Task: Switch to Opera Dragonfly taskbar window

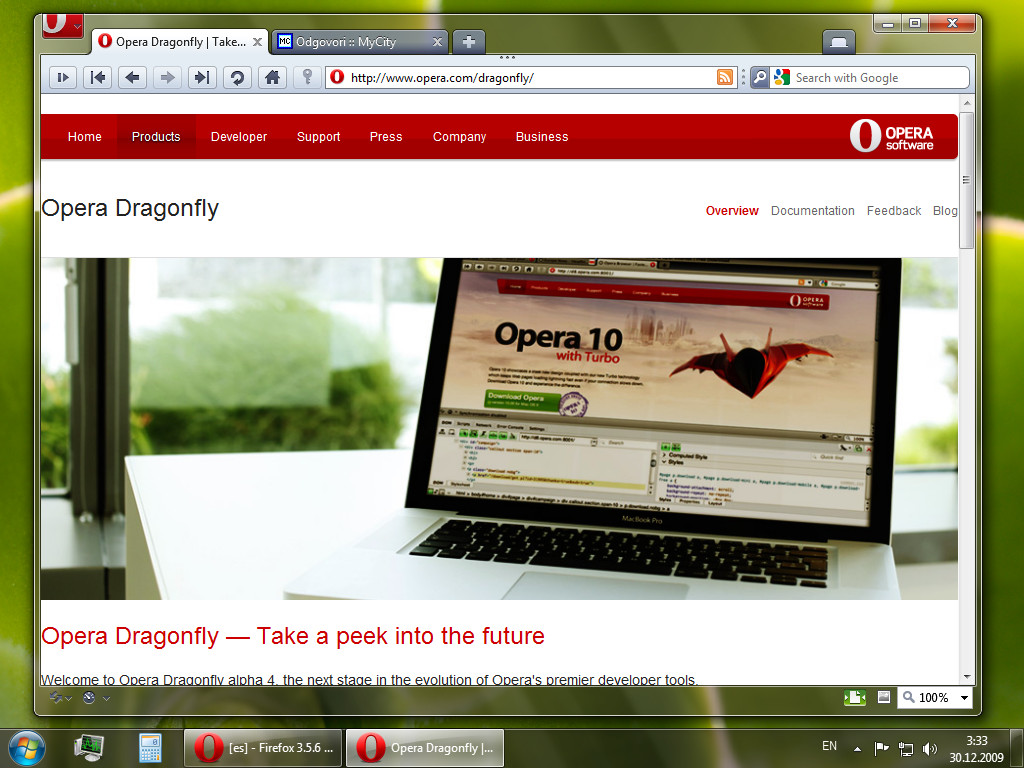Action: 424,748
